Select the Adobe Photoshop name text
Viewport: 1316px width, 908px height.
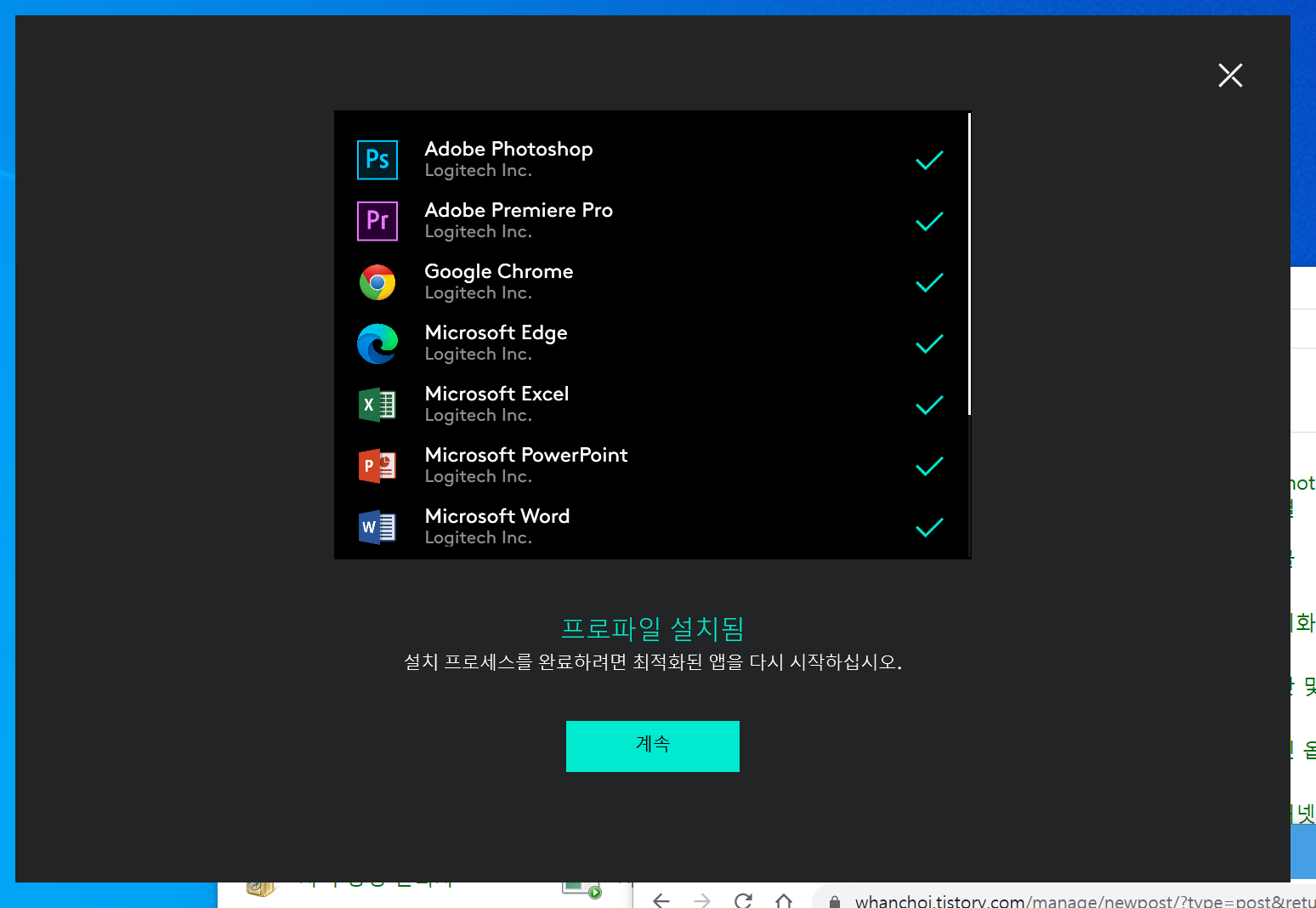point(508,149)
